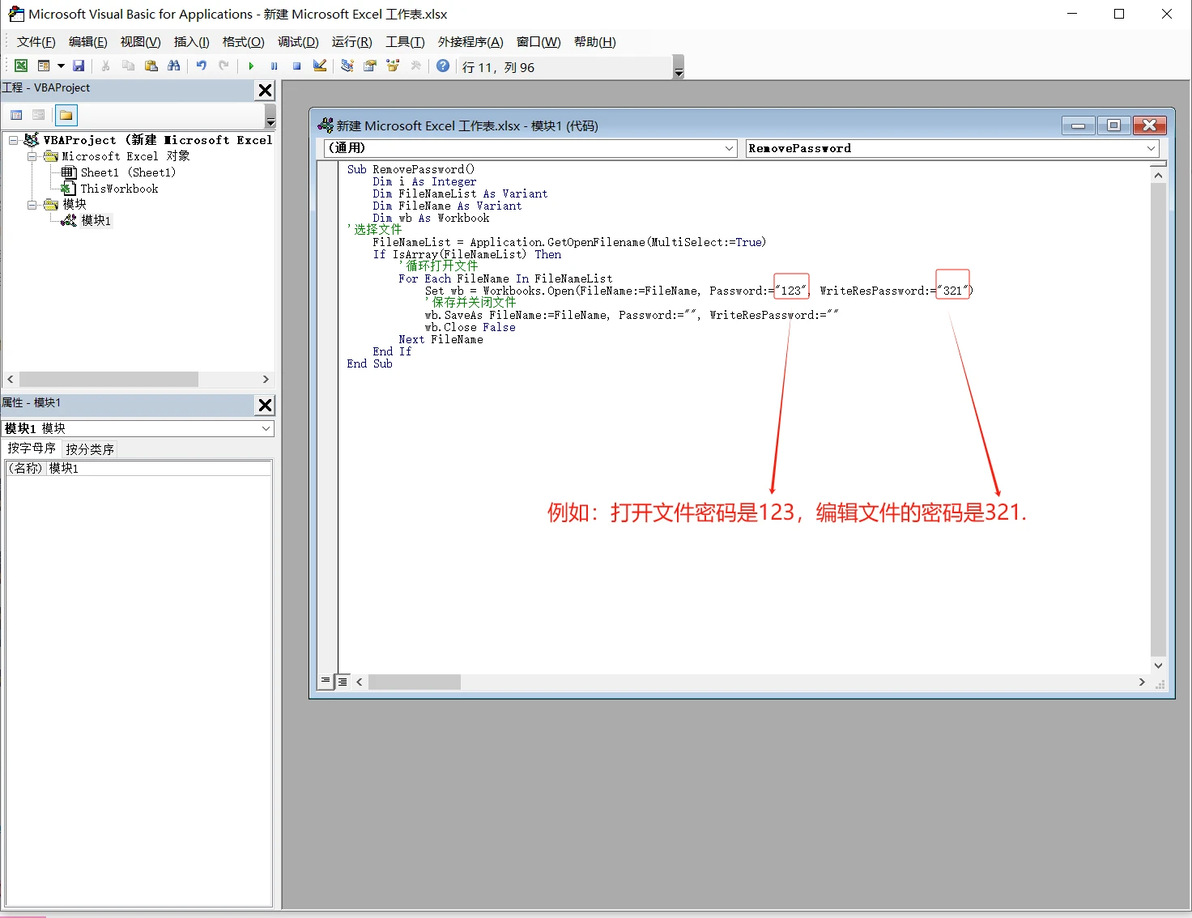
Task: Open Find with the binoculars icon
Action: click(x=174, y=66)
